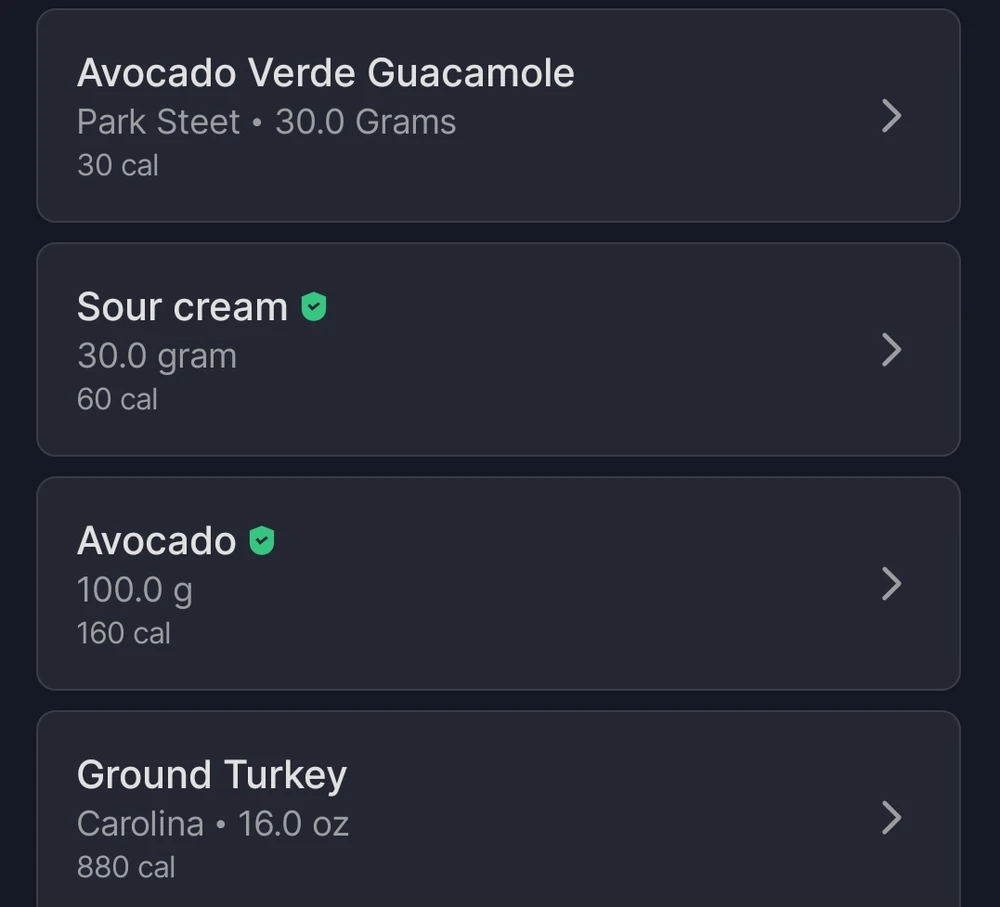1000x907 pixels.
Task: Open the Ground Turkey food title
Action: (212, 776)
